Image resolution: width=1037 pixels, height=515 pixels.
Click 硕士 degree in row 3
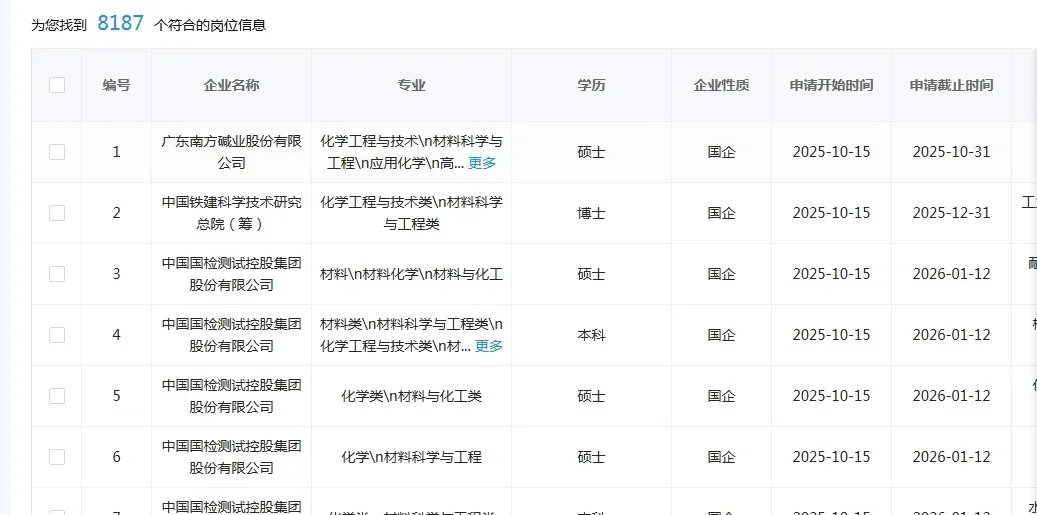[x=591, y=274]
